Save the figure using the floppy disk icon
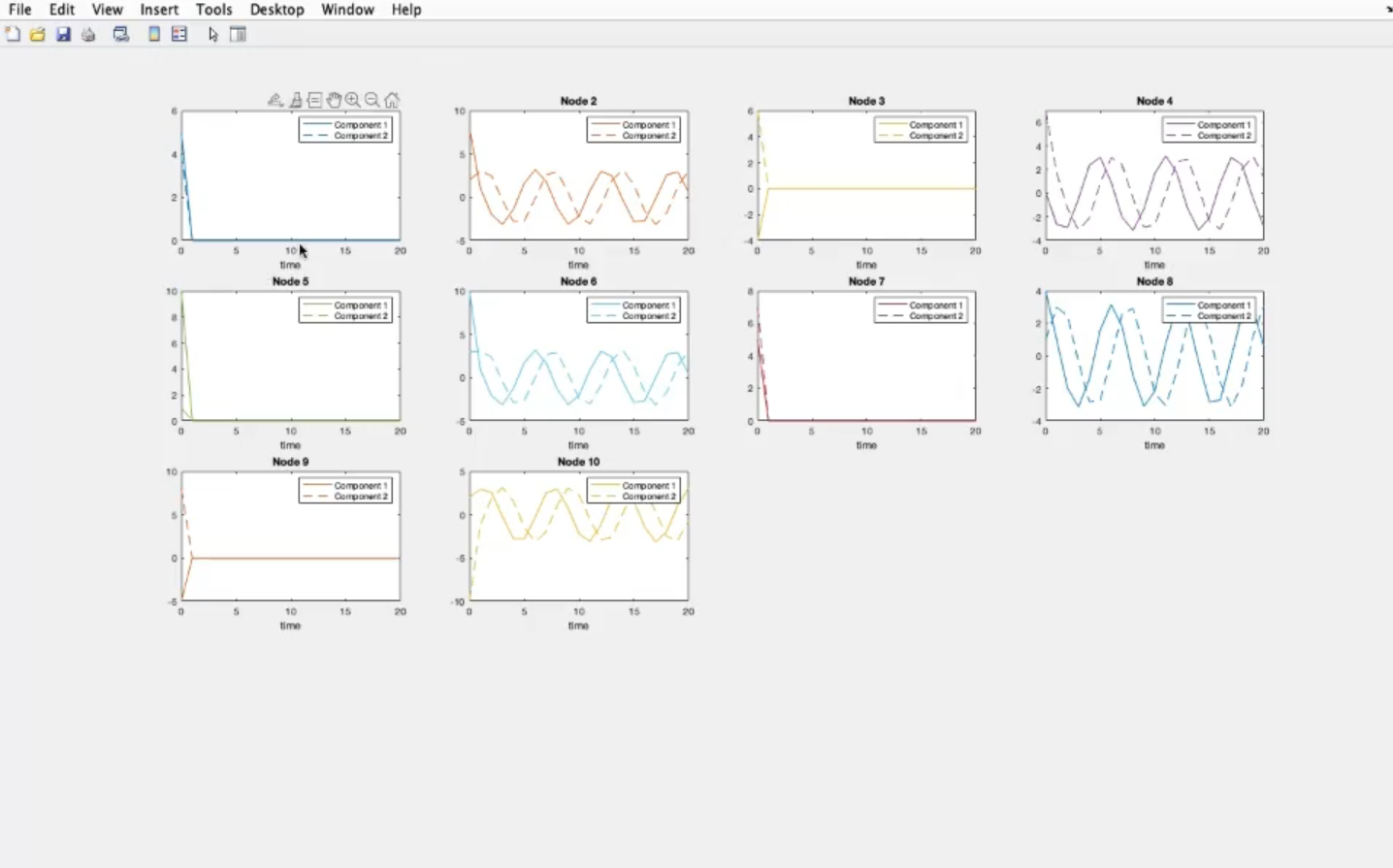The width and height of the screenshot is (1393, 868). [63, 35]
